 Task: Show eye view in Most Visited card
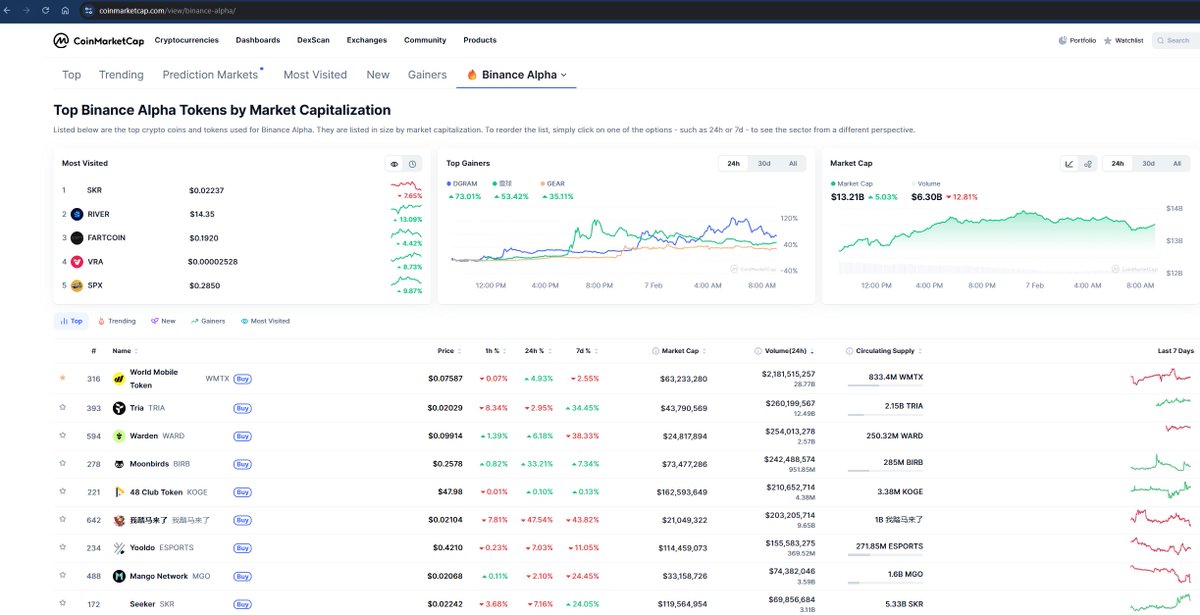pyautogui.click(x=394, y=164)
